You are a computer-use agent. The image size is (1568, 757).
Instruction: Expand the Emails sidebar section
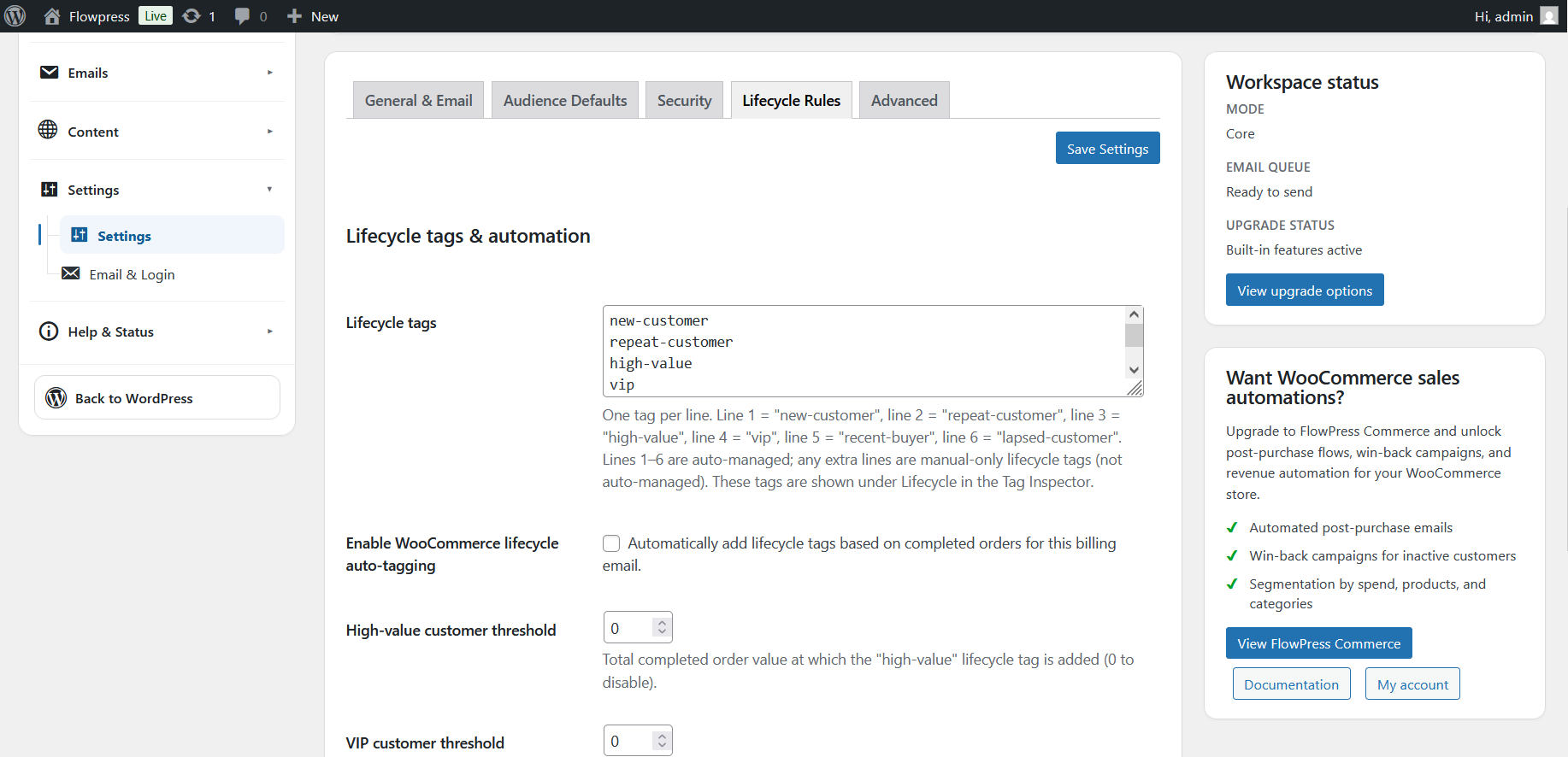(270, 73)
